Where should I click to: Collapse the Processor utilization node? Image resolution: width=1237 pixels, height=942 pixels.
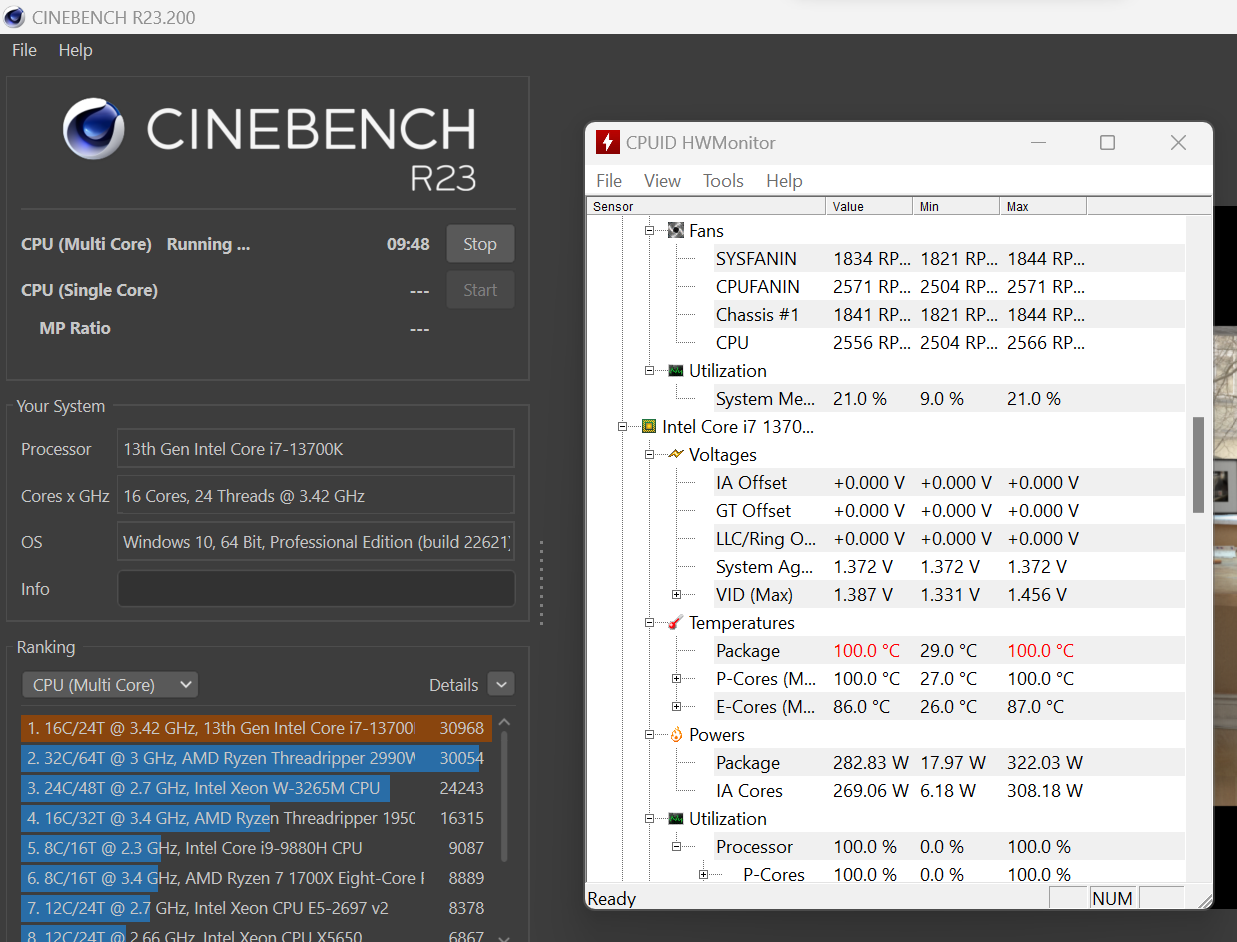pyautogui.click(x=676, y=846)
